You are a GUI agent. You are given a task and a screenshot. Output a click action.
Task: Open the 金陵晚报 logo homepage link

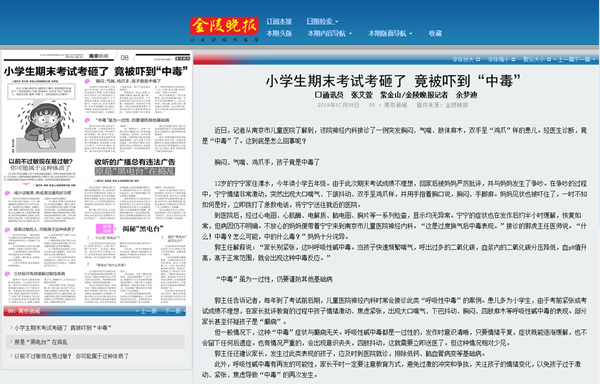click(225, 27)
